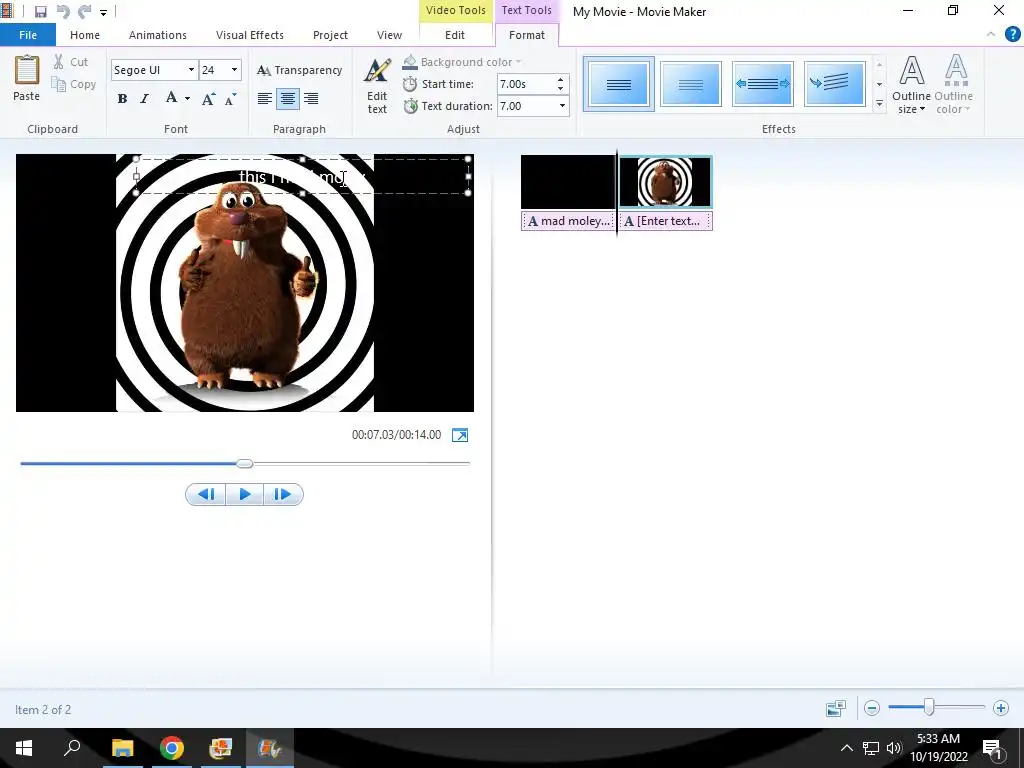Click the Previous frame button

coord(206,494)
